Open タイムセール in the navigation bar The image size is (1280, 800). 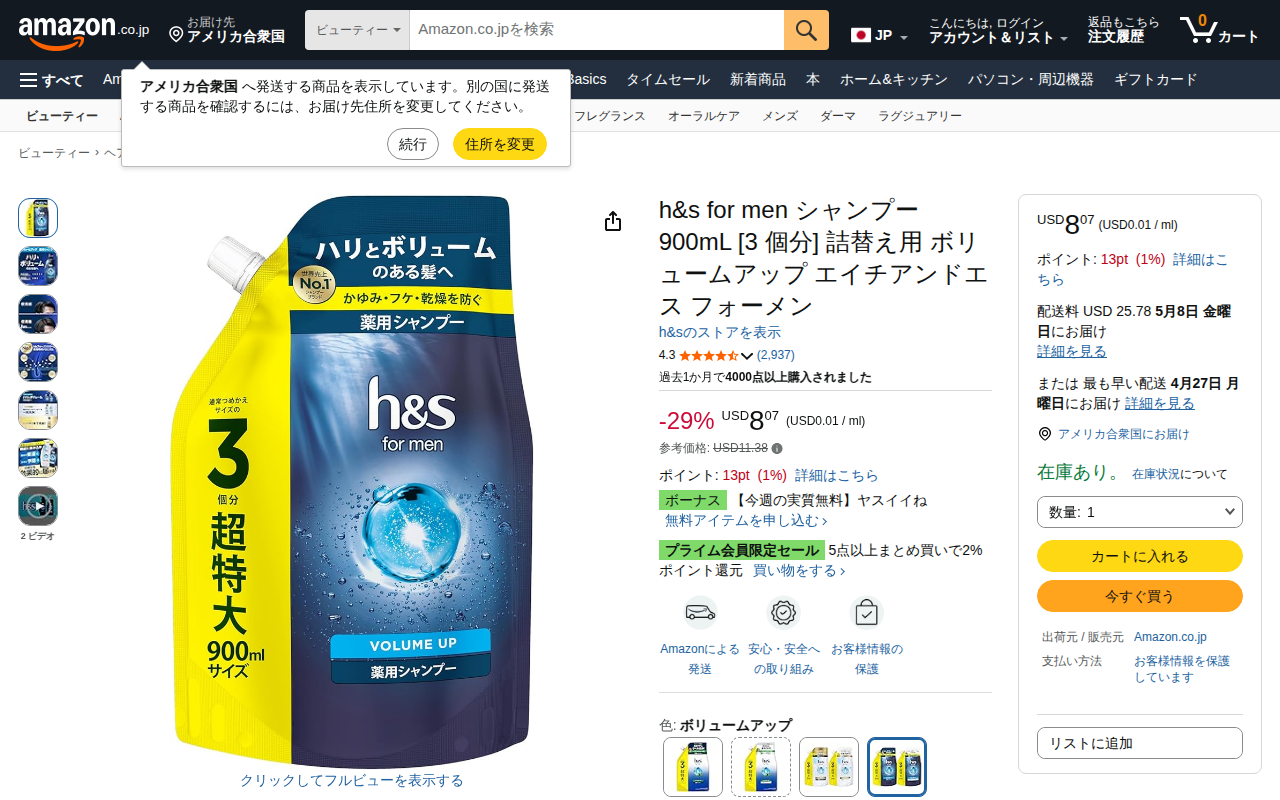pos(668,80)
